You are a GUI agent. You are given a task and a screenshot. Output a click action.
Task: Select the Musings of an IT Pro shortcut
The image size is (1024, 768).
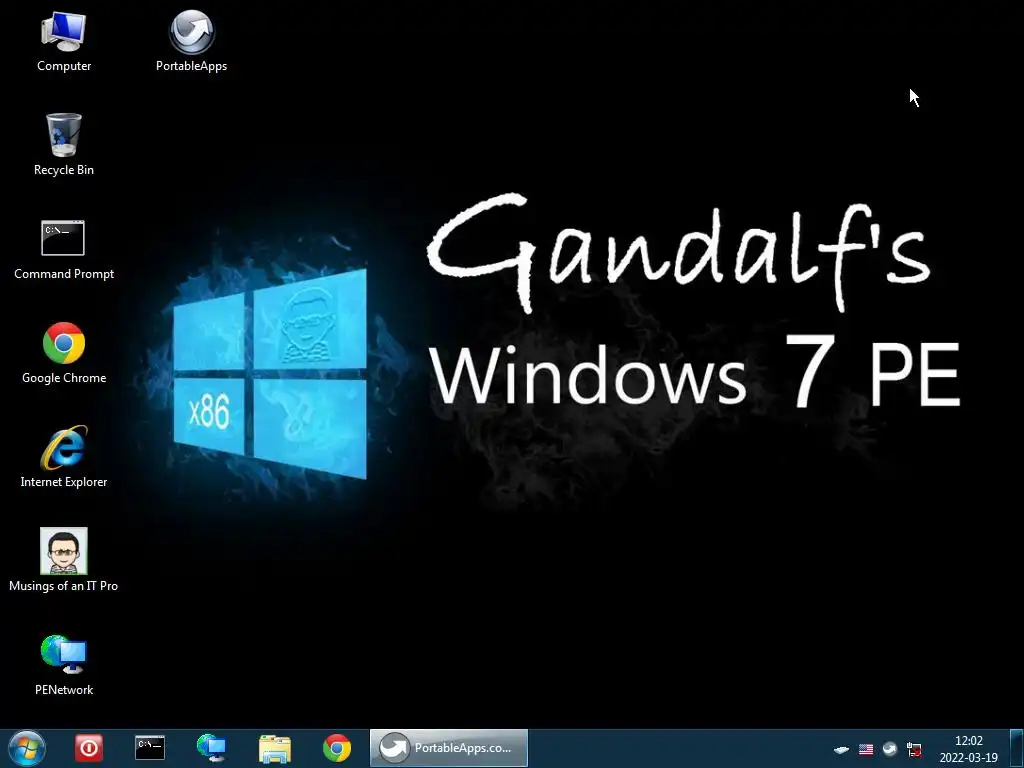[x=63, y=560]
